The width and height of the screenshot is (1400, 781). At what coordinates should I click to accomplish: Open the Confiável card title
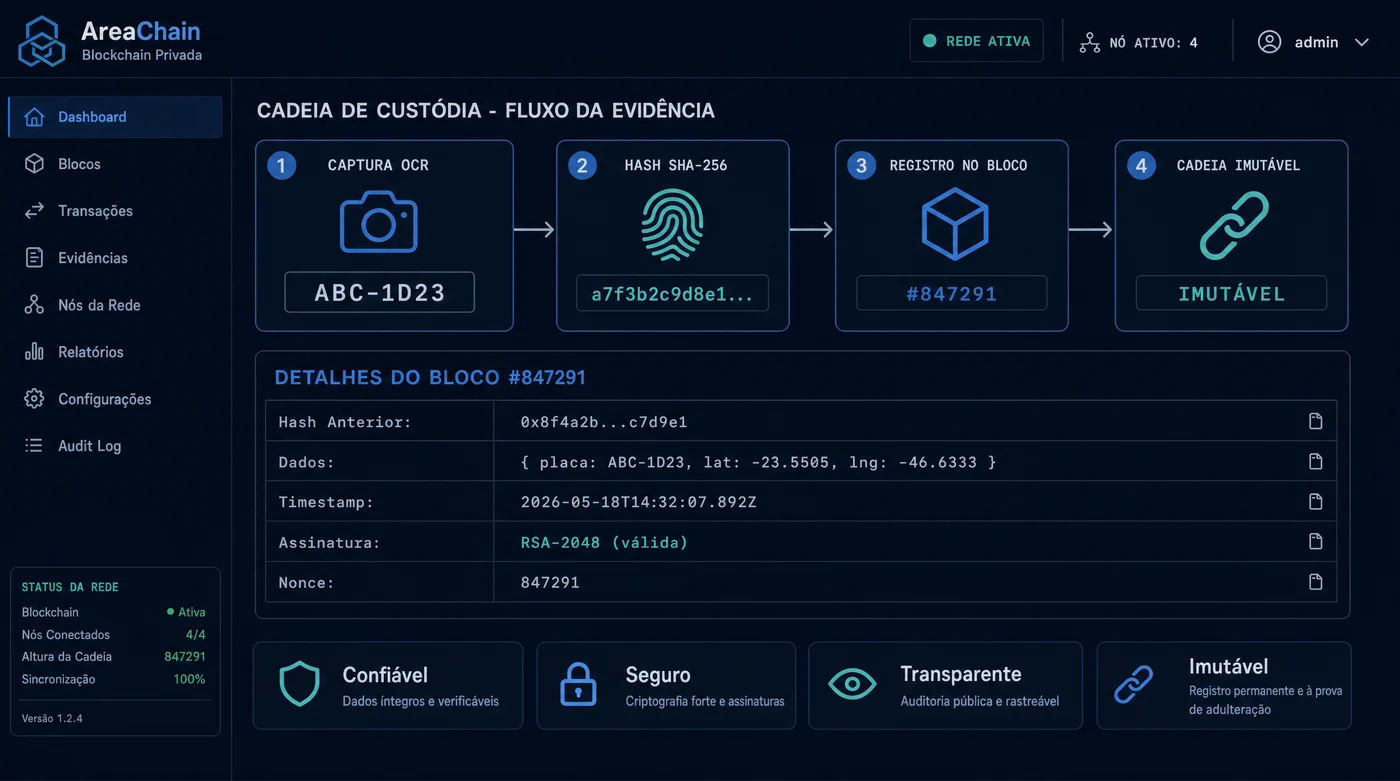pyautogui.click(x=385, y=675)
